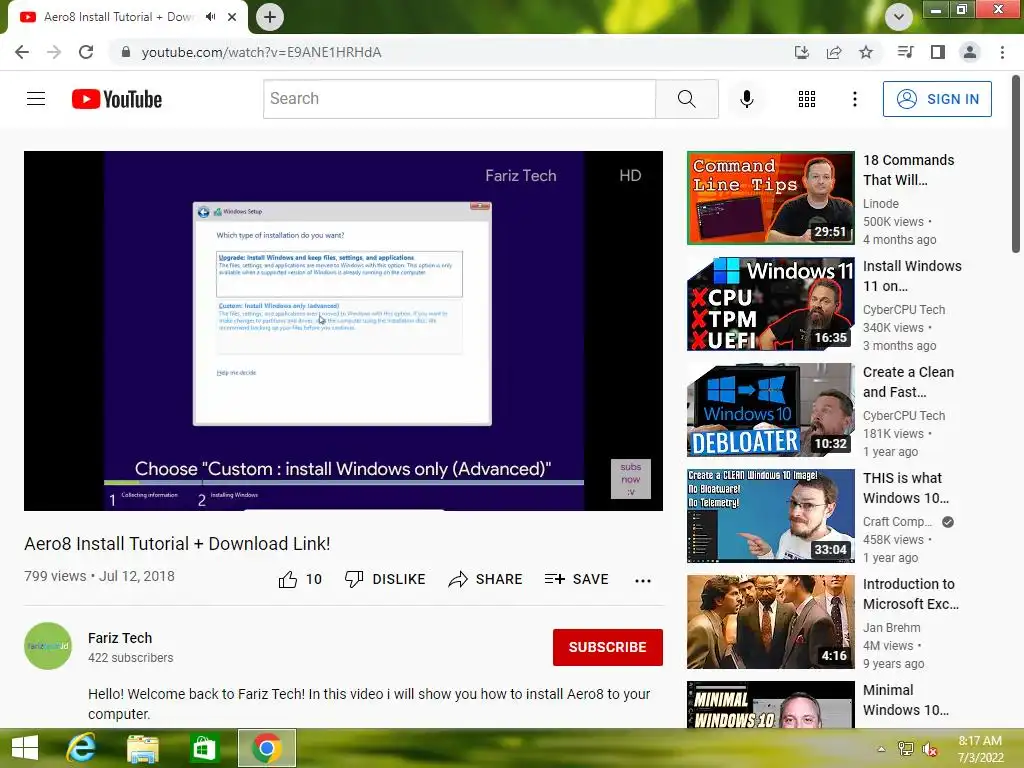1024x768 pixels.
Task: Open File Explorer from taskbar
Action: tap(142, 748)
